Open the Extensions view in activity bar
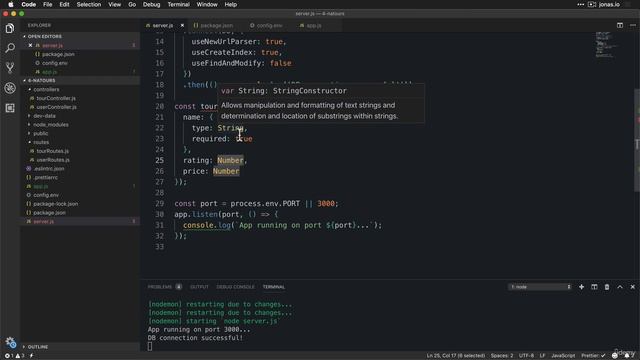Screen dimensions: 640x360 pos(10,108)
